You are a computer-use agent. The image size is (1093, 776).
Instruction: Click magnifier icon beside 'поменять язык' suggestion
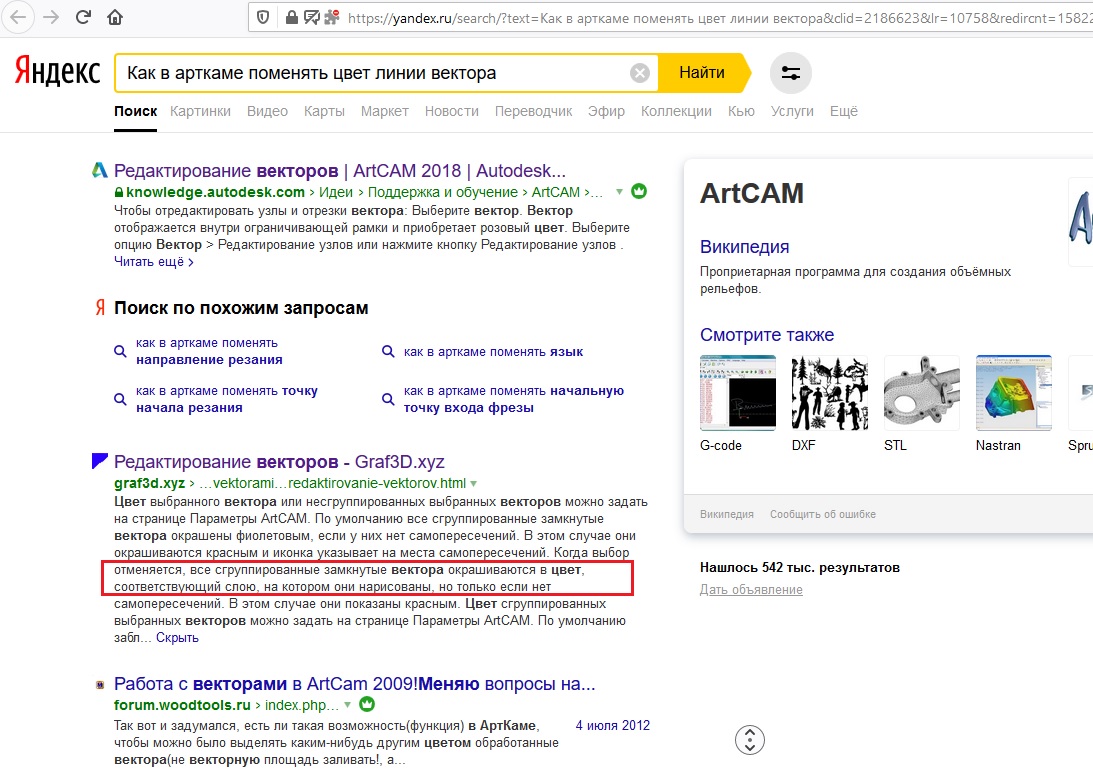click(x=388, y=351)
